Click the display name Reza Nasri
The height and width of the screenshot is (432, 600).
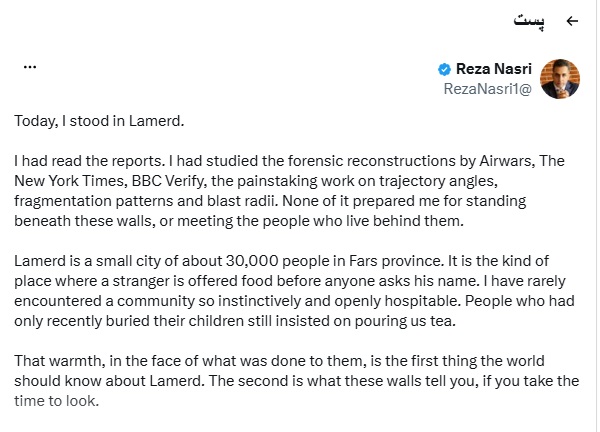tap(494, 69)
